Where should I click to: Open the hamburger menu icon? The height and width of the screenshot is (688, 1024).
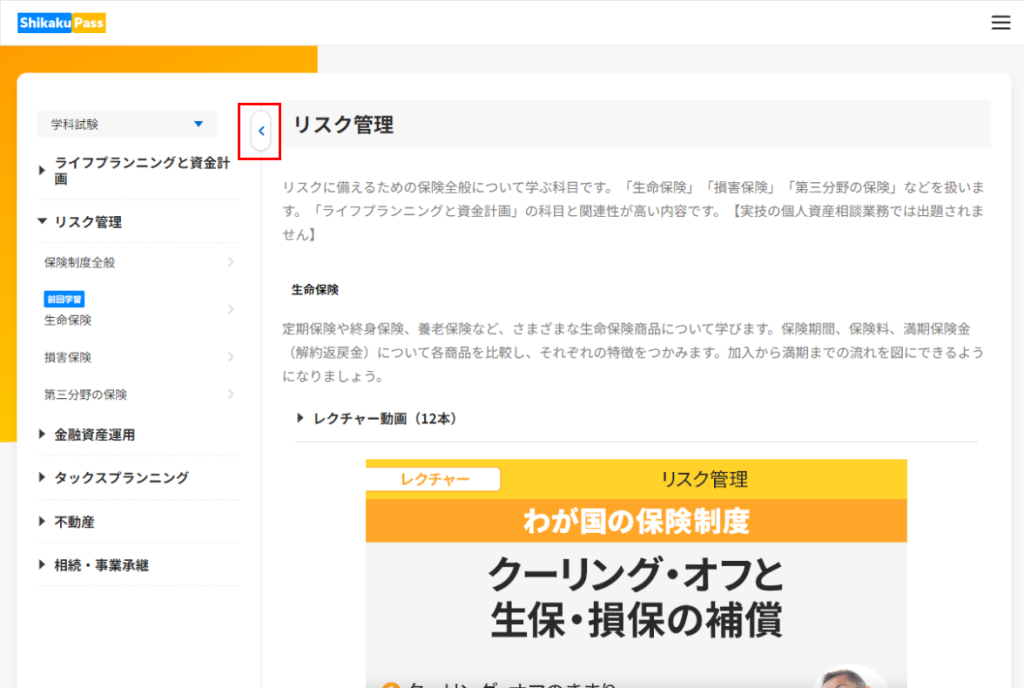coord(1000,23)
